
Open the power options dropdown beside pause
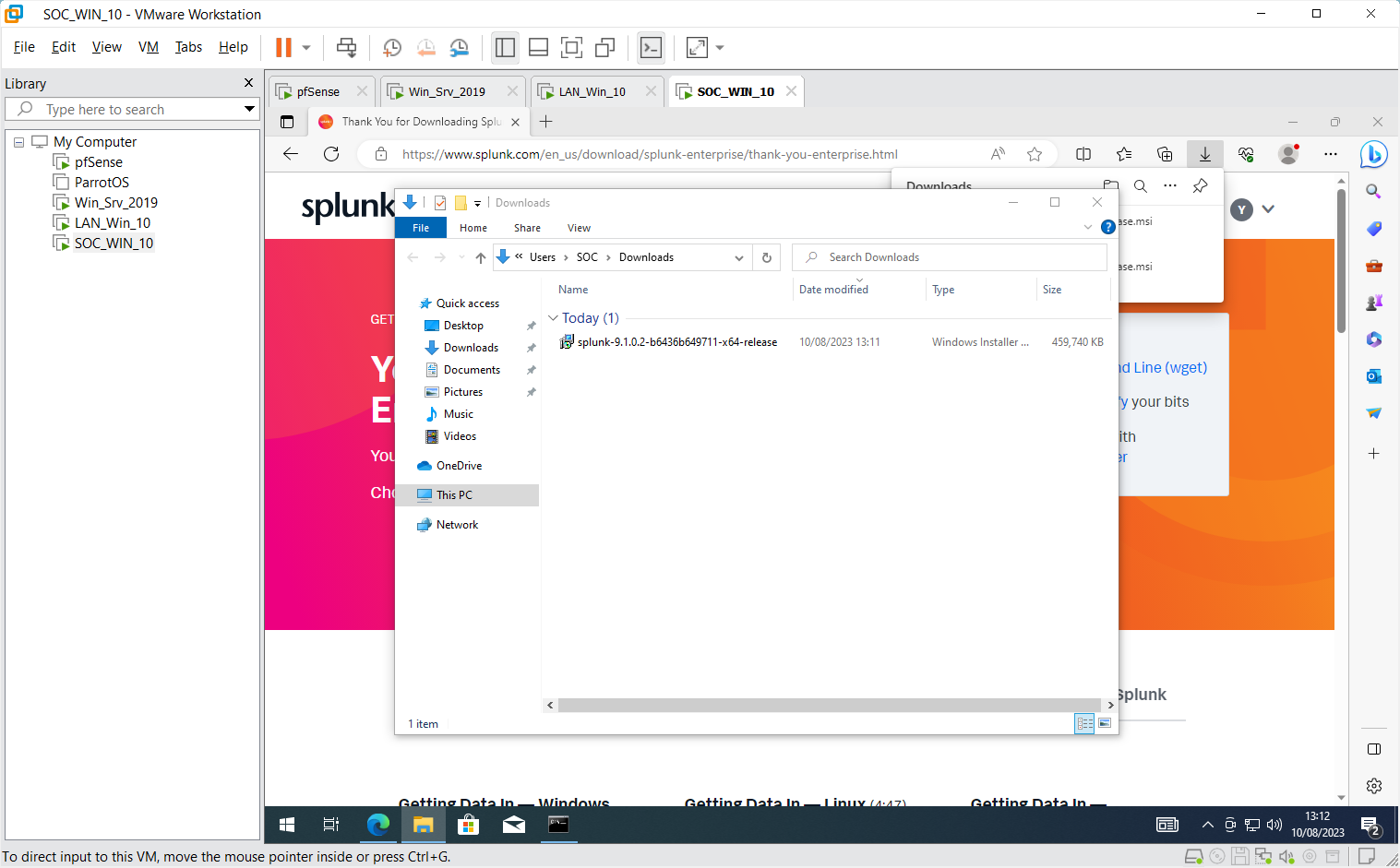pos(306,48)
